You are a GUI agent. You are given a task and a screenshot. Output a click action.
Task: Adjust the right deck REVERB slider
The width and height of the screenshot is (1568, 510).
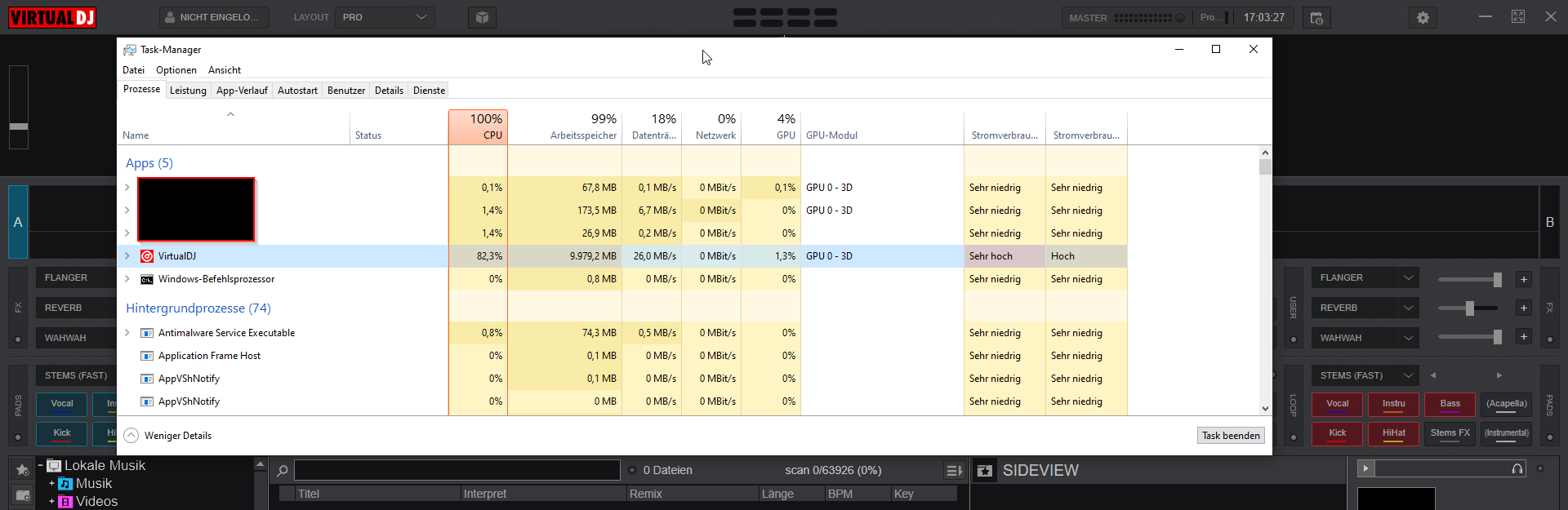(x=1470, y=308)
